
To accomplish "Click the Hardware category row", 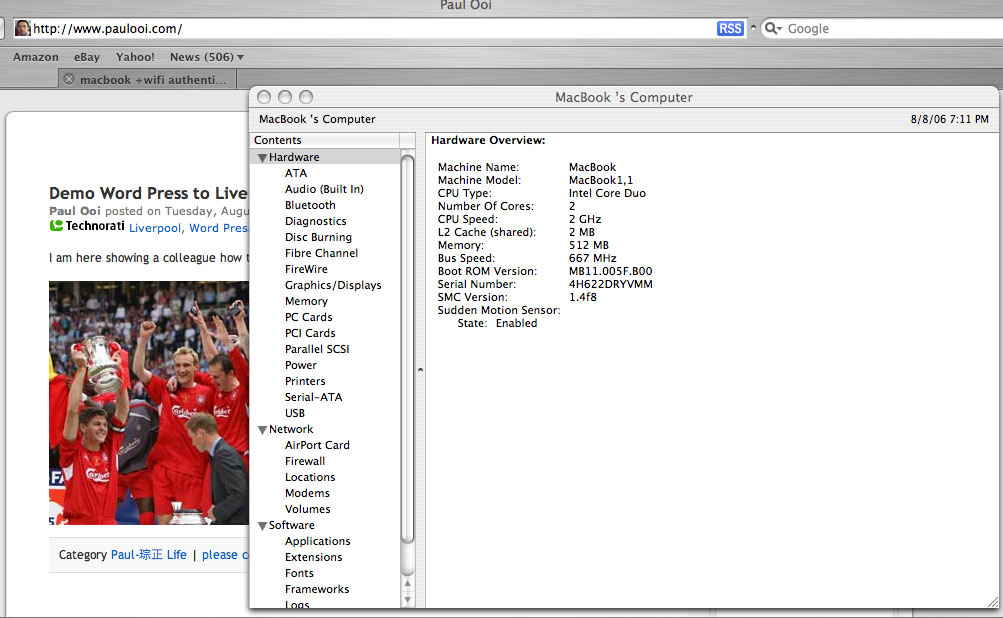I will 326,157.
